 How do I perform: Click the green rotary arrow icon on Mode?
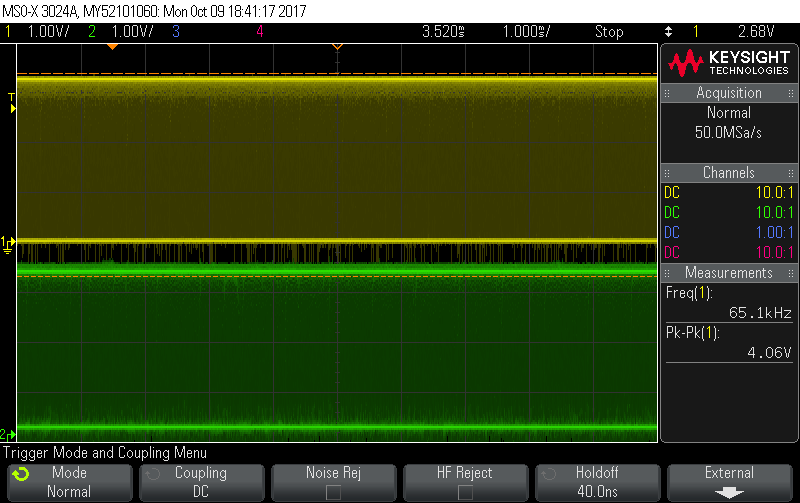(21, 474)
